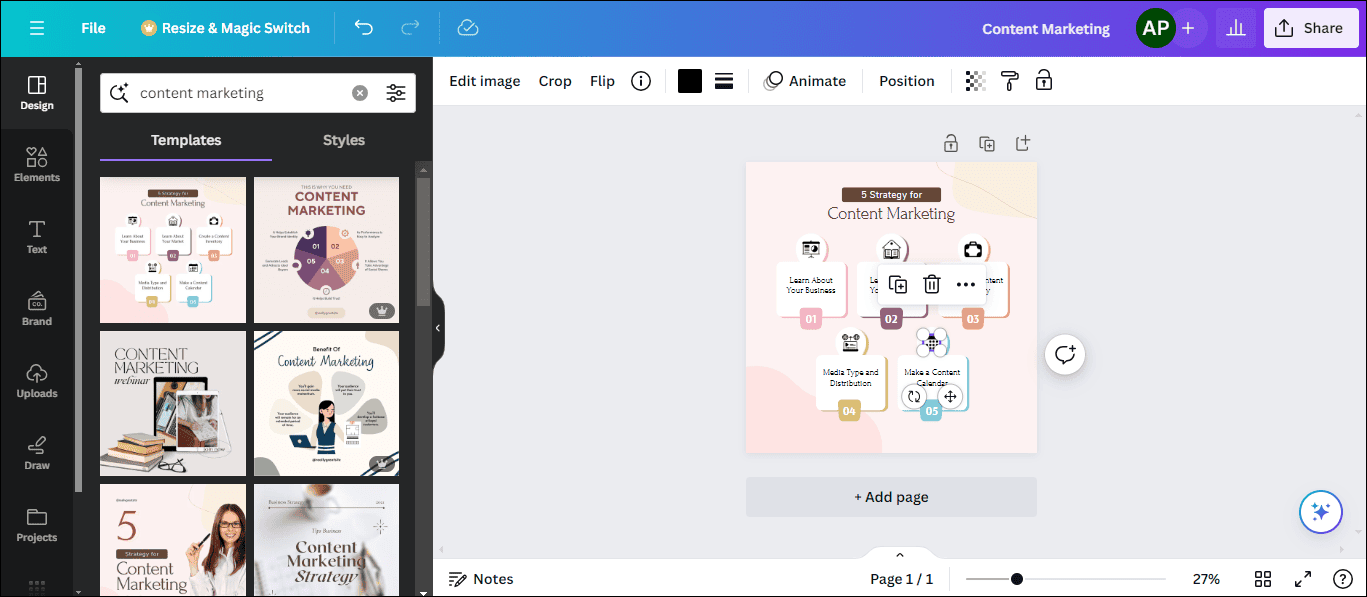
Task: Toggle the lock icon in the toolbar
Action: [x=1044, y=81]
